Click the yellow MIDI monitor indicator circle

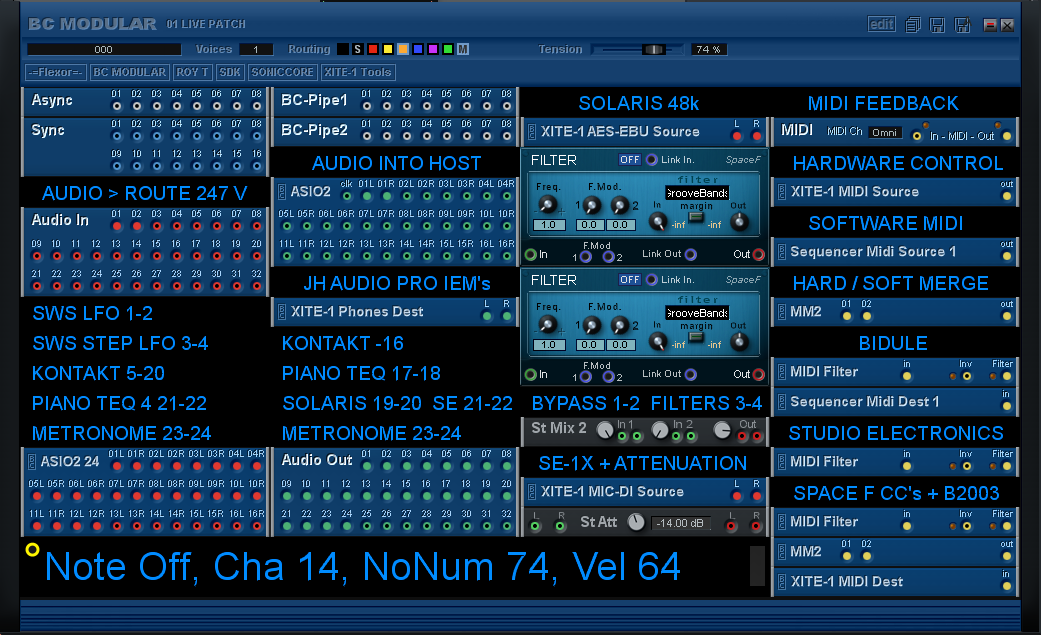click(32, 550)
